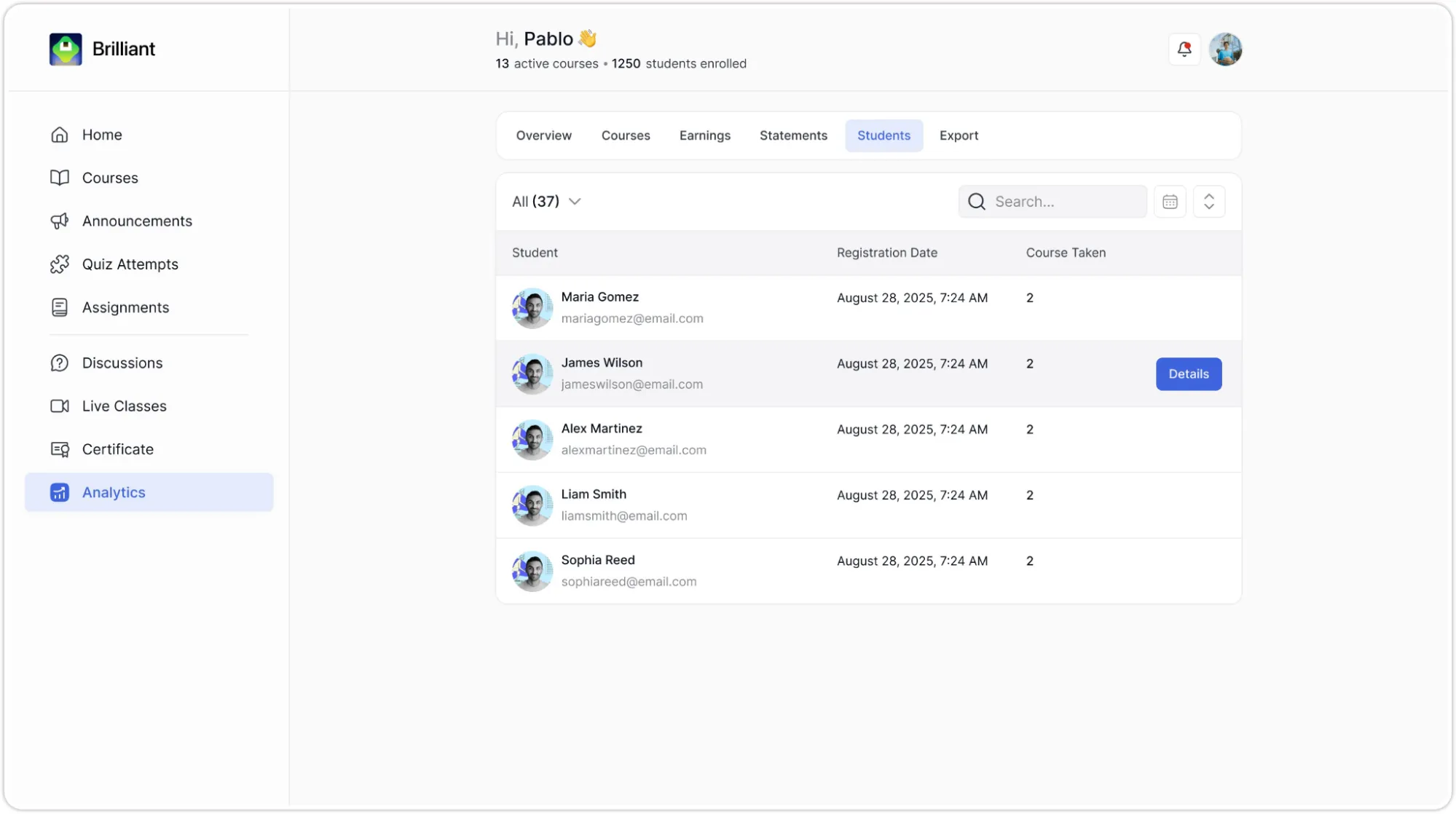Click Sophia Reed's registration date
This screenshot has height=814, width=1456.
[912, 561]
